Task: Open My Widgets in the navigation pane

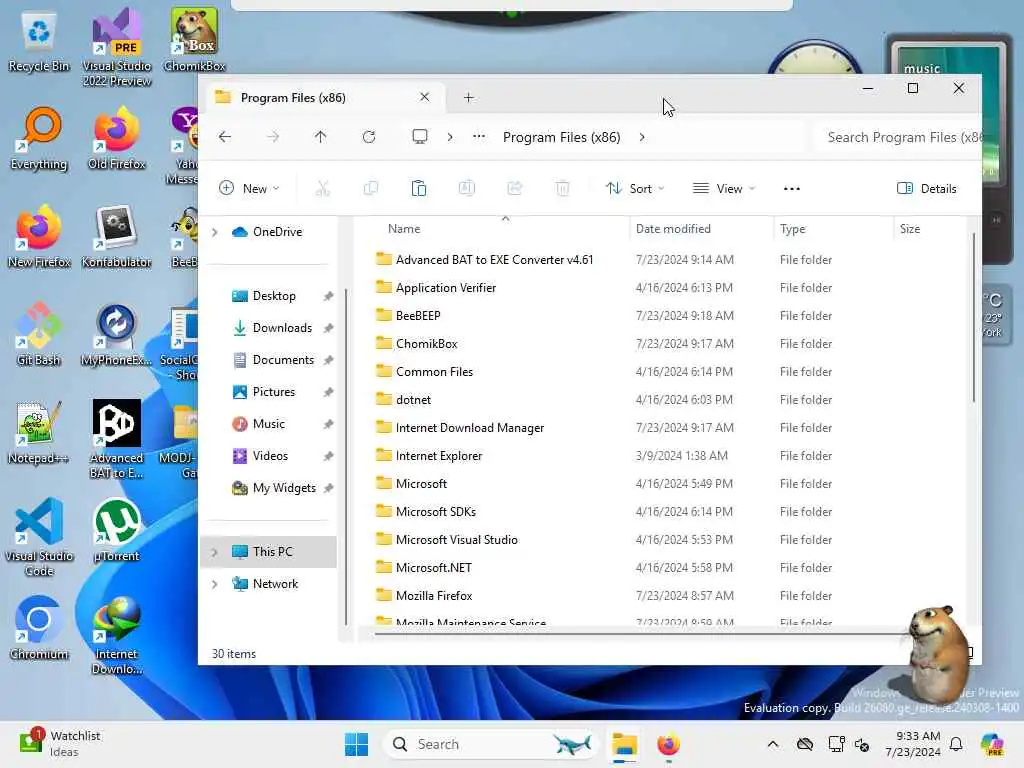Action: coord(283,488)
